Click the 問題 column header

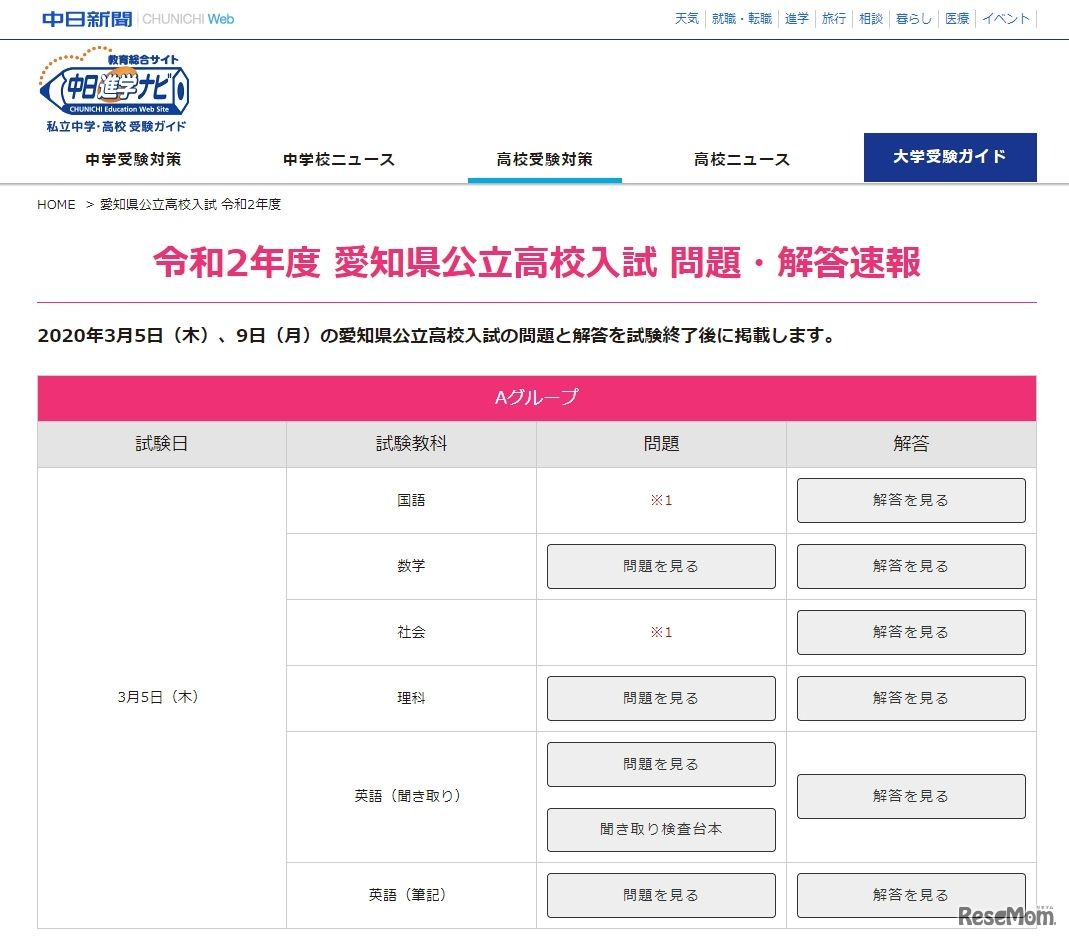click(x=661, y=444)
